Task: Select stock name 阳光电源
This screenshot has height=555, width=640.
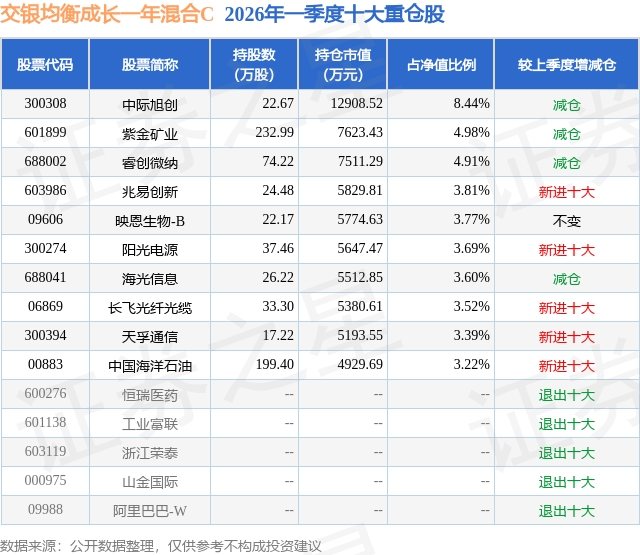Action: [x=150, y=250]
